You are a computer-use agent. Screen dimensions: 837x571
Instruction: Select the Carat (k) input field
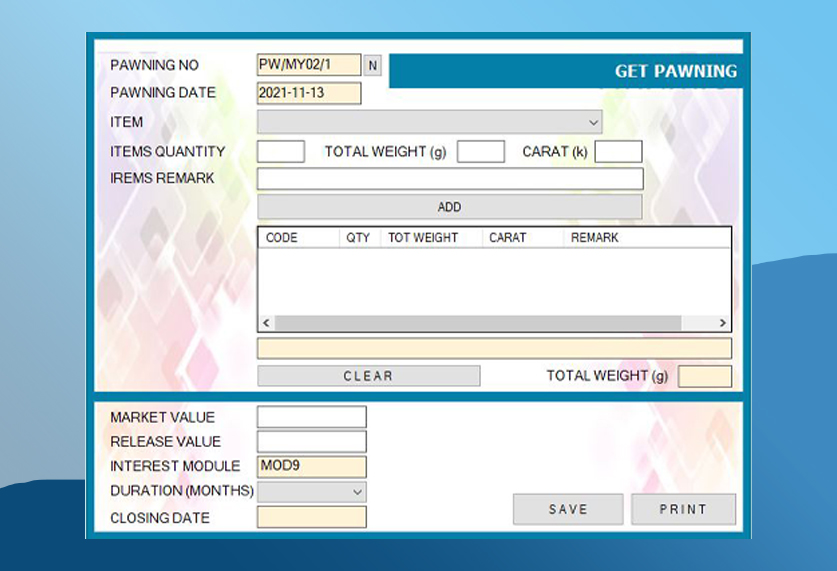[x=618, y=152]
